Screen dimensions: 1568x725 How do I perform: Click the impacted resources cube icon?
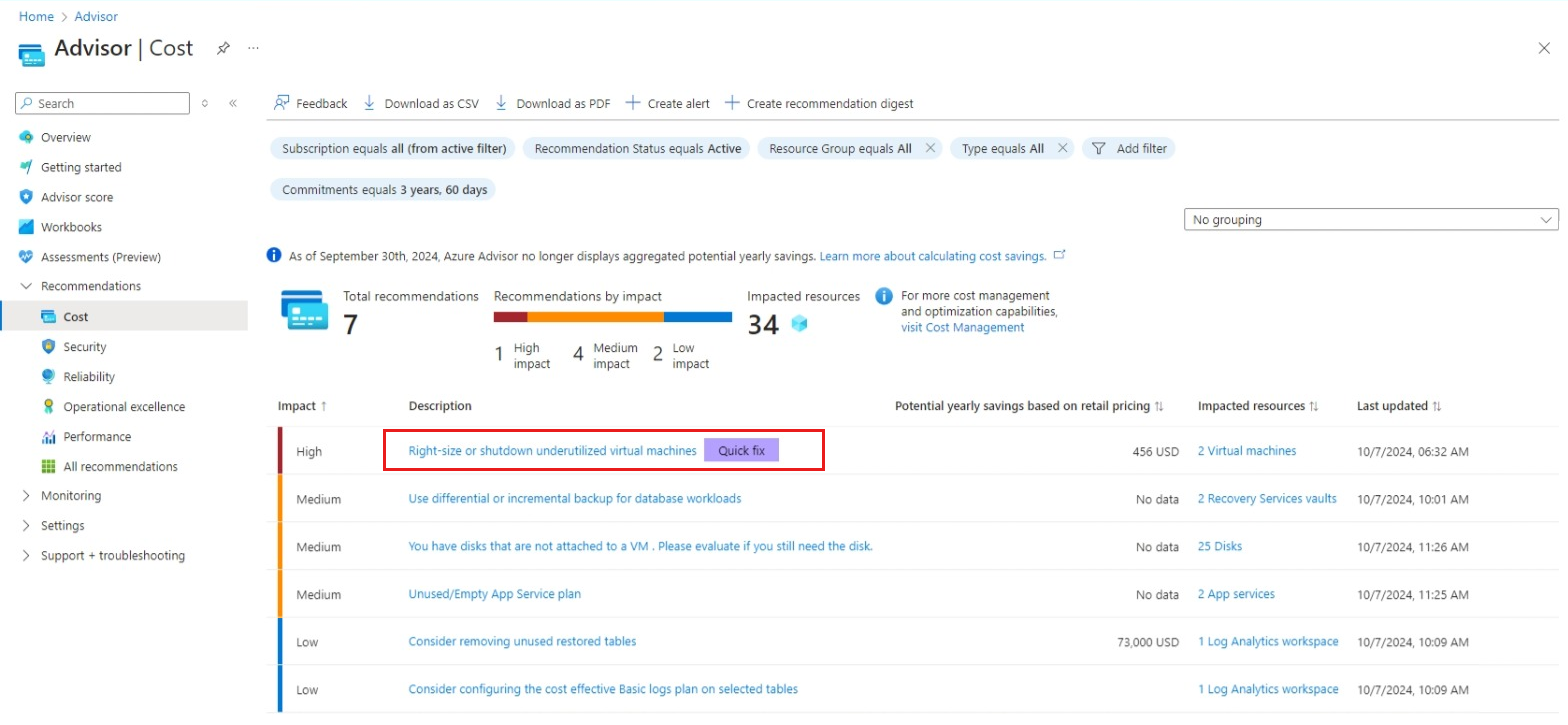click(x=799, y=324)
